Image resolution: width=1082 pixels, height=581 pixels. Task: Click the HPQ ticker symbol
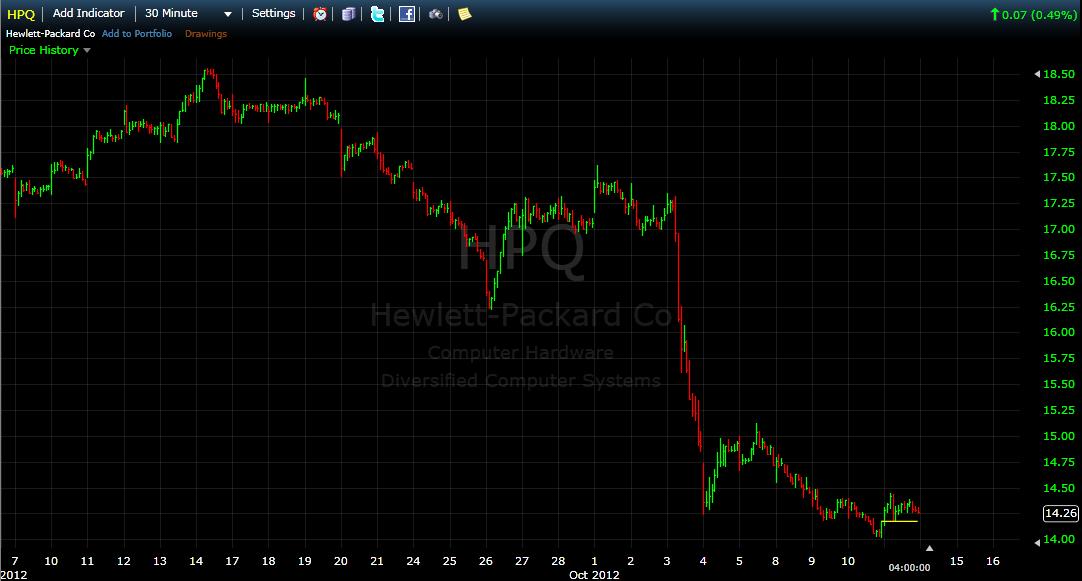tap(20, 14)
